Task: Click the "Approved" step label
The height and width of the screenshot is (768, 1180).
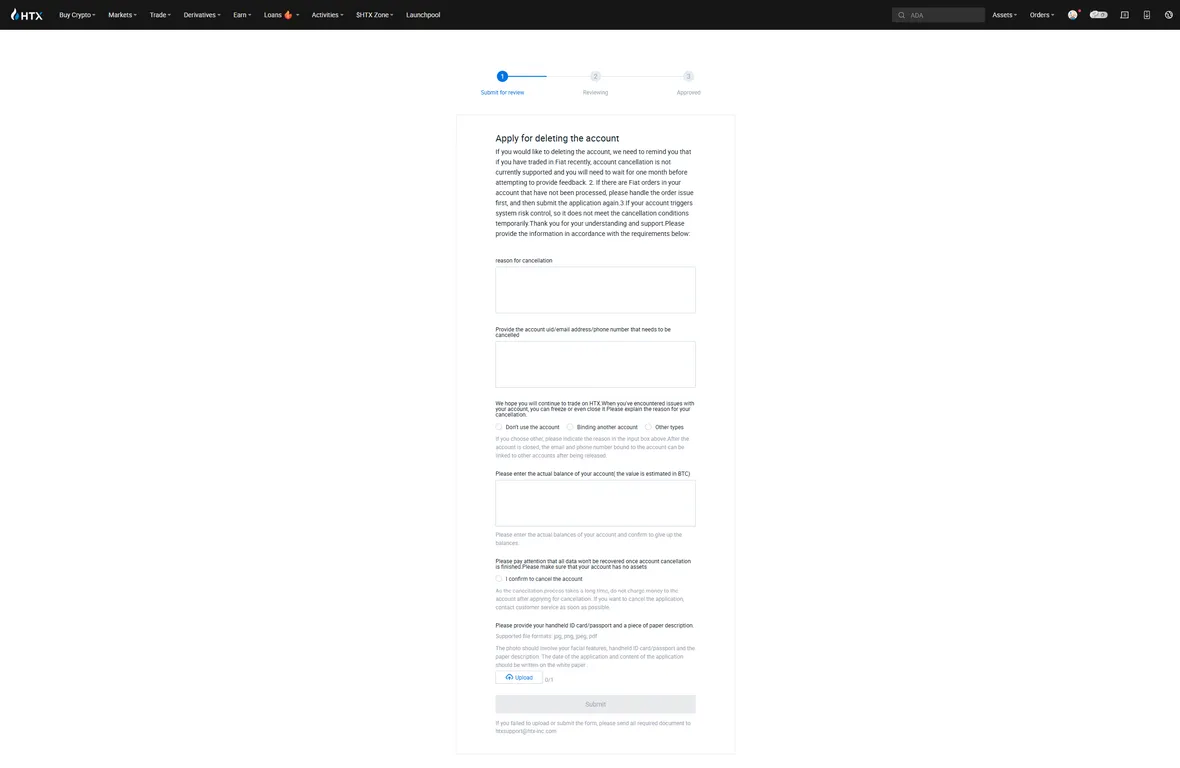Action: (x=688, y=93)
